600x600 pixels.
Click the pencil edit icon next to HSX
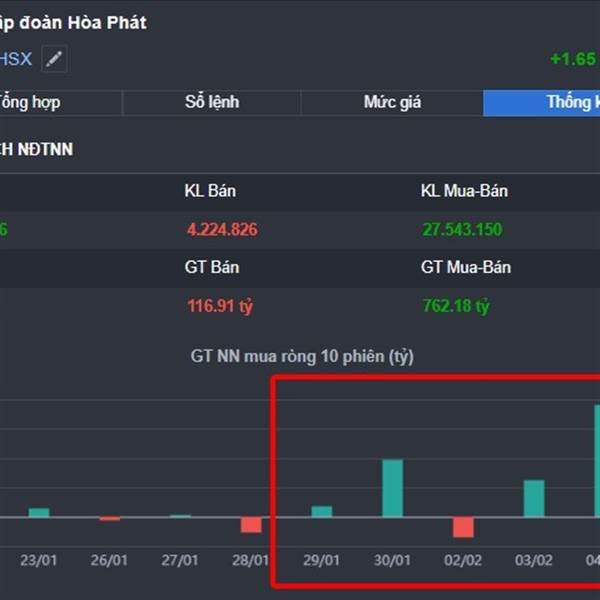[x=54, y=59]
